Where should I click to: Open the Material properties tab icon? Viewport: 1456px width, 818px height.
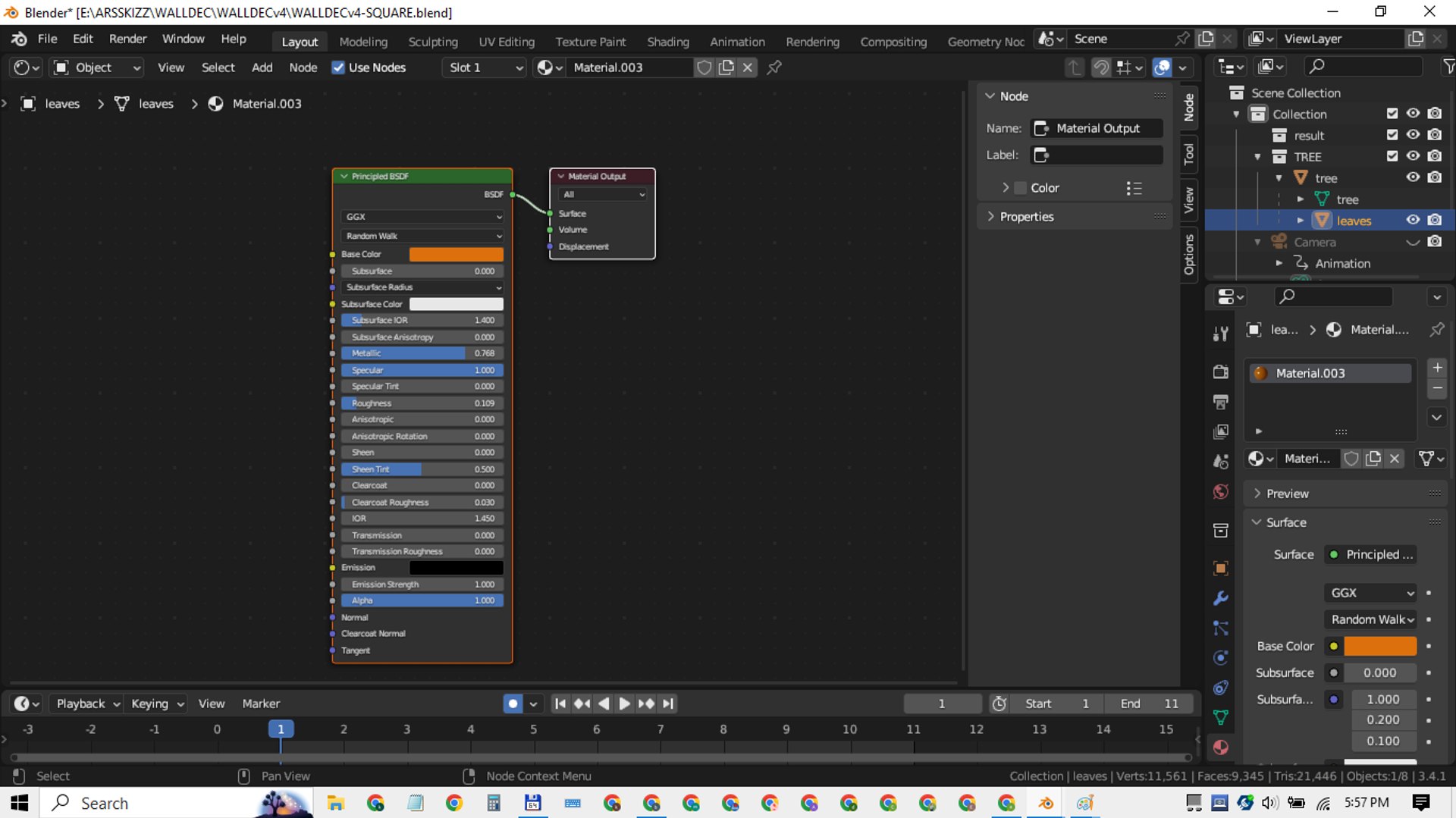coord(1220,747)
